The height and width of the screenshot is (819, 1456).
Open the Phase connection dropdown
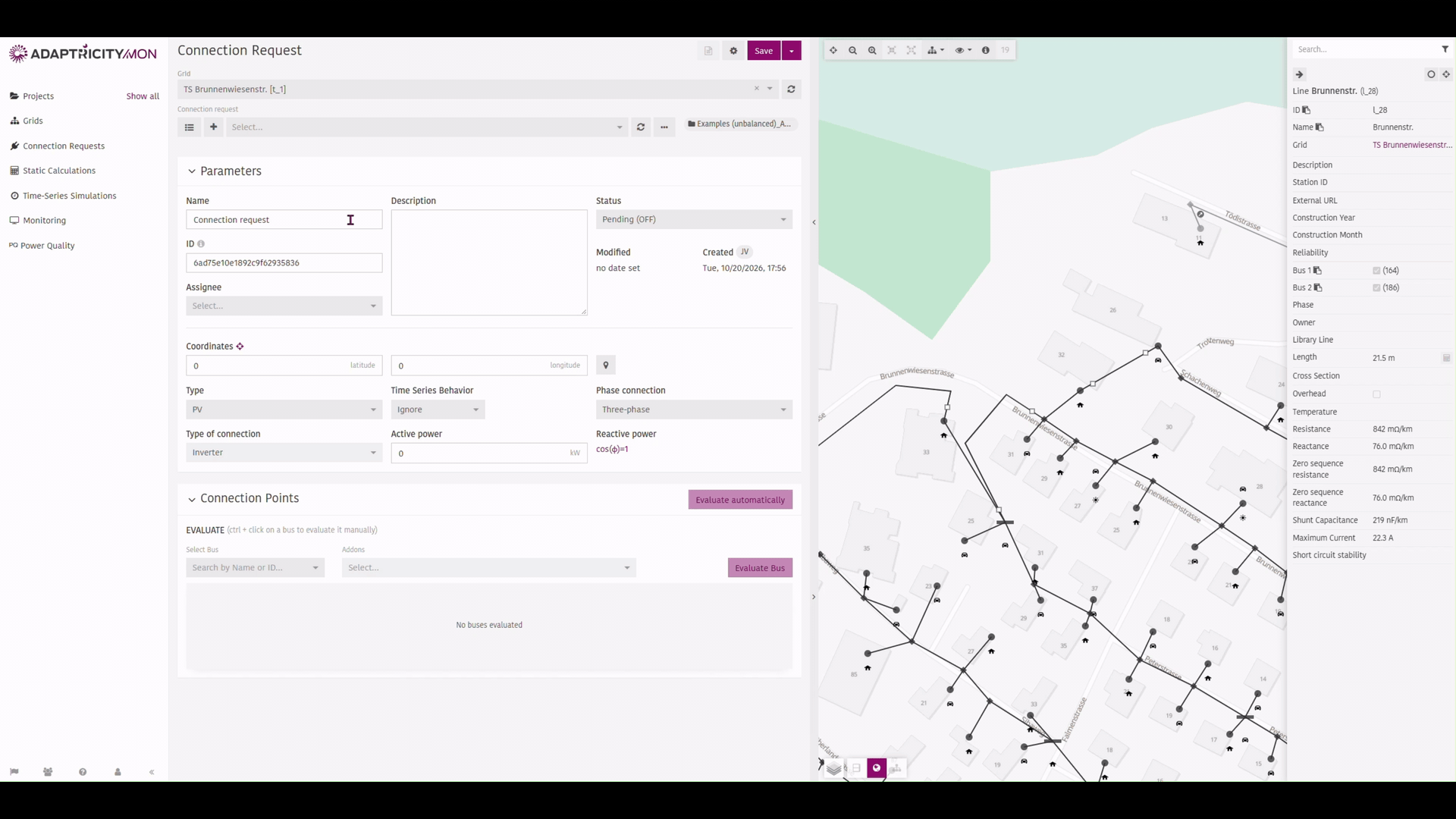694,409
